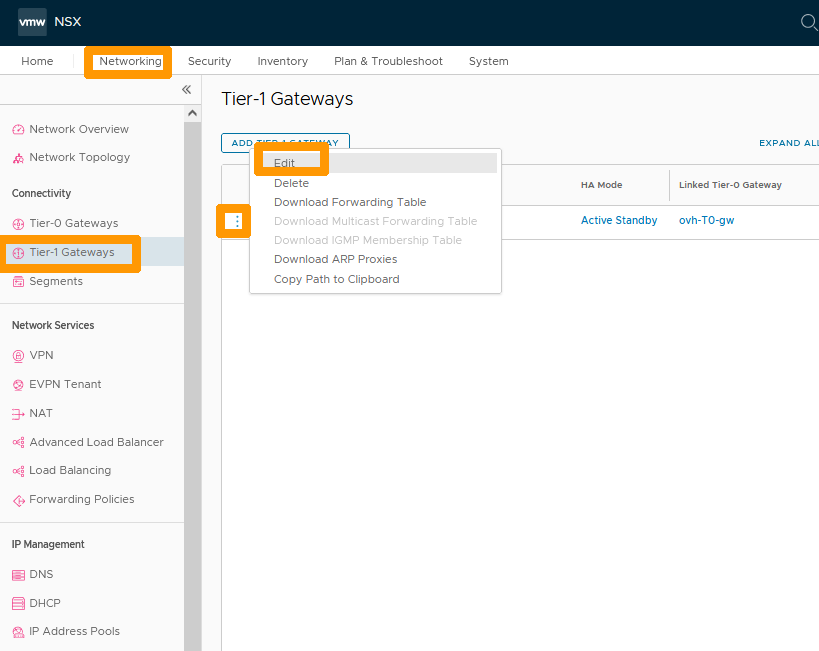The image size is (819, 651).
Task: Open the Segments section
Action: (x=54, y=281)
